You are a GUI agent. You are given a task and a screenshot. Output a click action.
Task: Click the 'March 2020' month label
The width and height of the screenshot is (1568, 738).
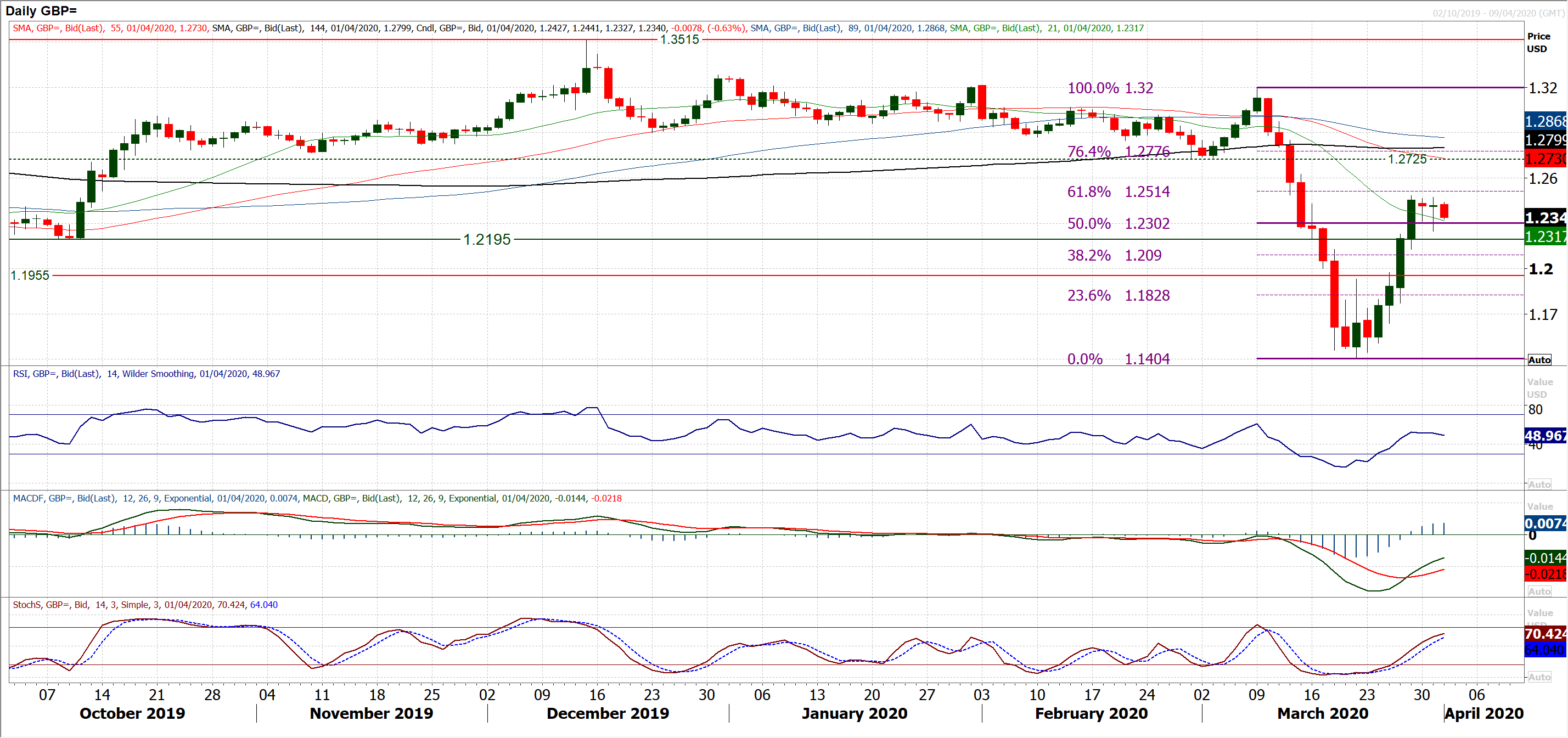pyautogui.click(x=1323, y=713)
